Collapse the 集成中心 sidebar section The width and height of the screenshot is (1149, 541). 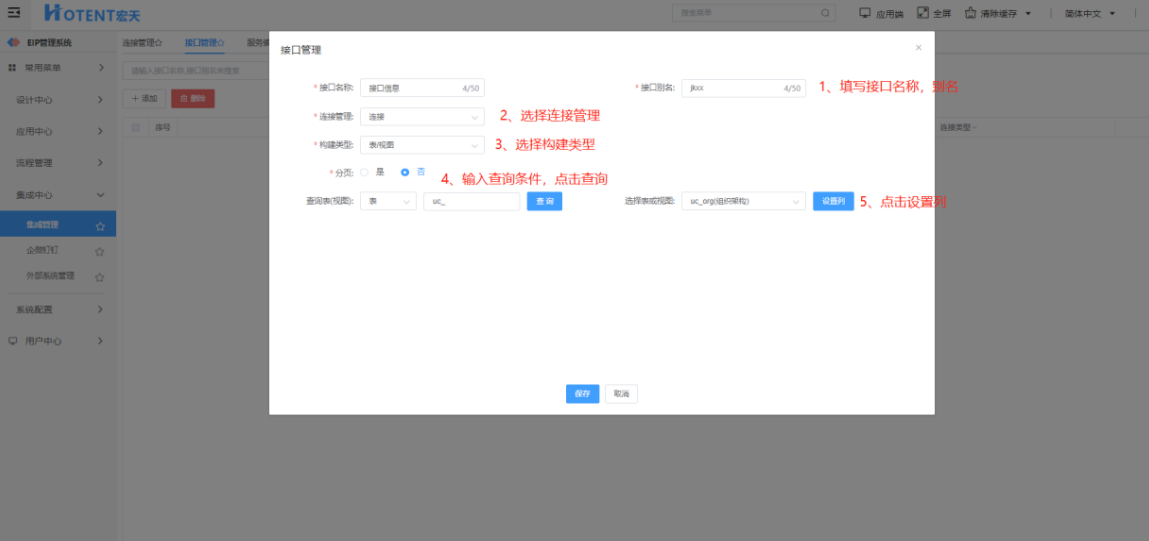coord(101,194)
